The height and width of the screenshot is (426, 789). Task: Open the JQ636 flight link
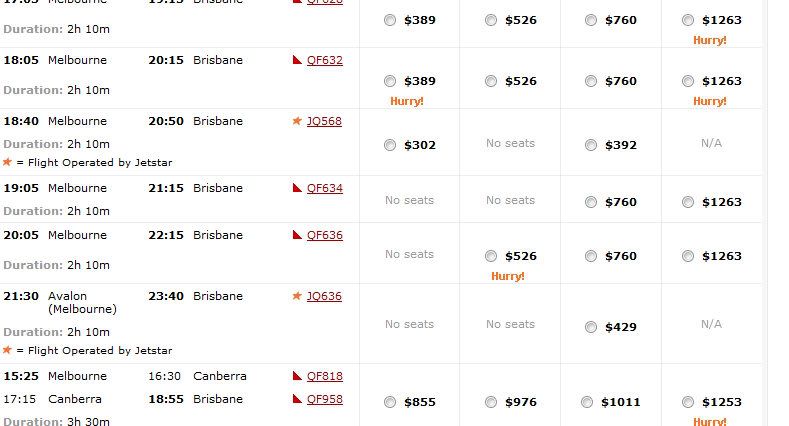pyautogui.click(x=324, y=296)
